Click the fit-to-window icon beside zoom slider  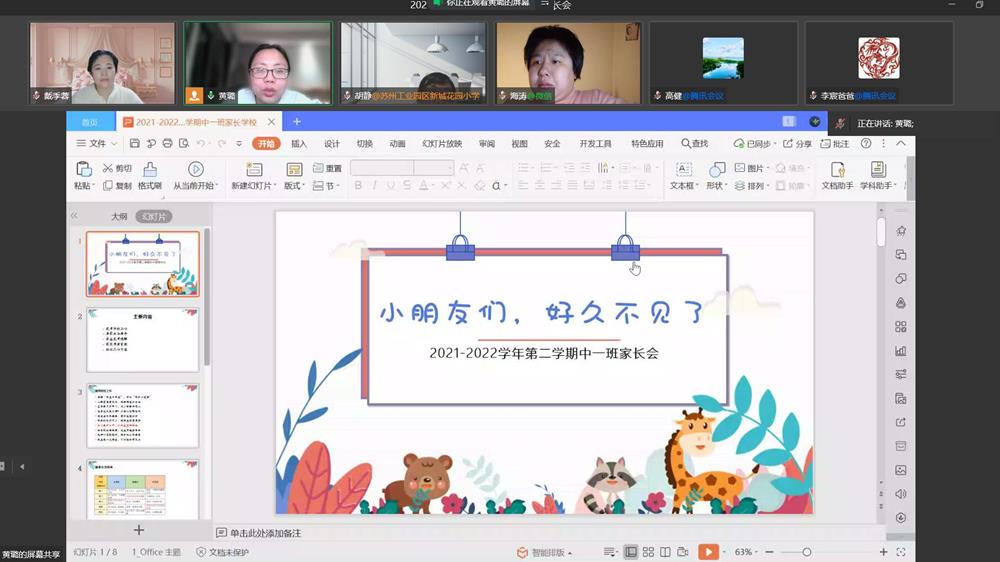(901, 552)
